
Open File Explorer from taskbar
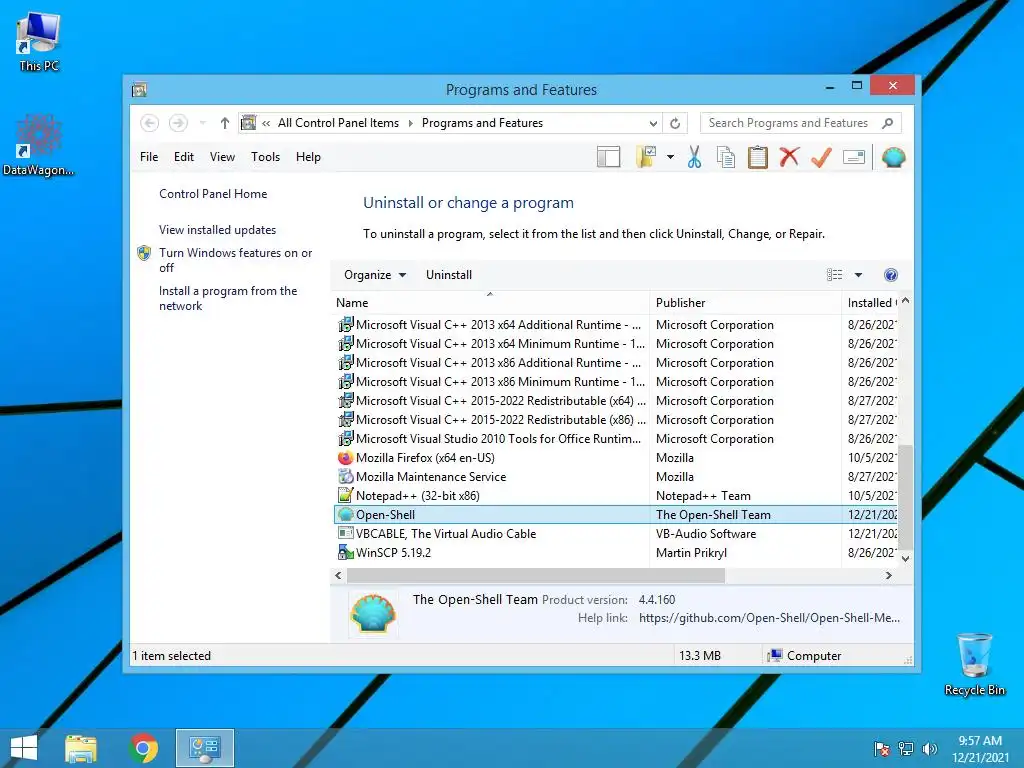click(81, 748)
